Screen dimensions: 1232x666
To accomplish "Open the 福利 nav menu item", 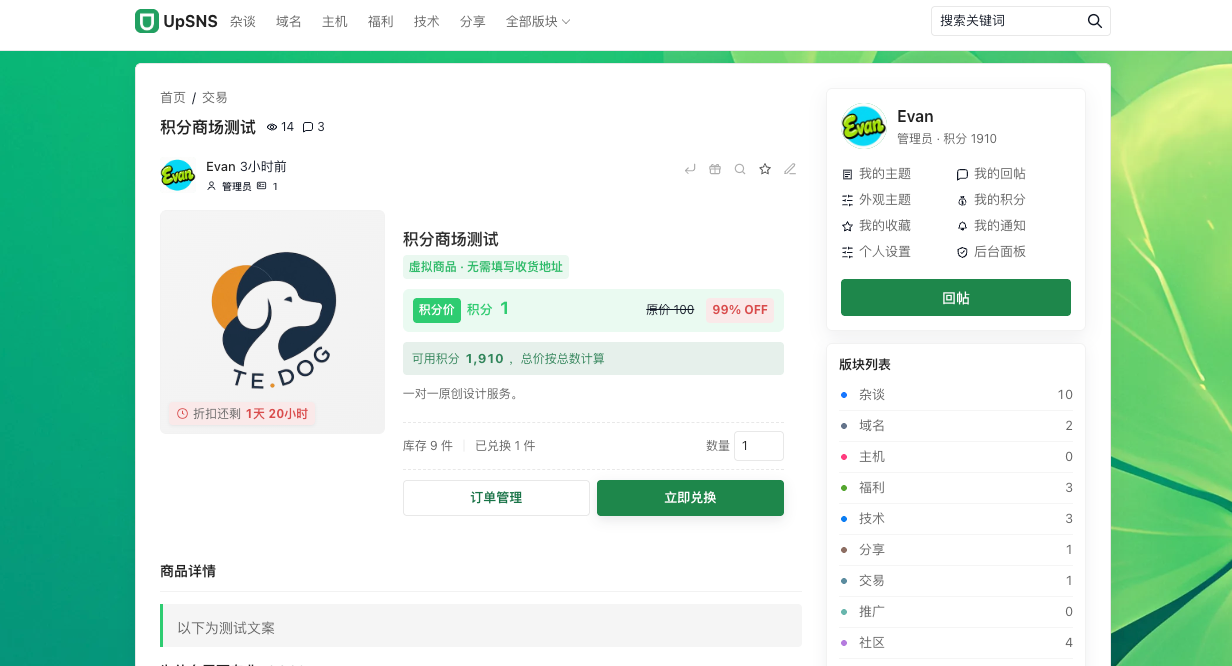I will (381, 21).
